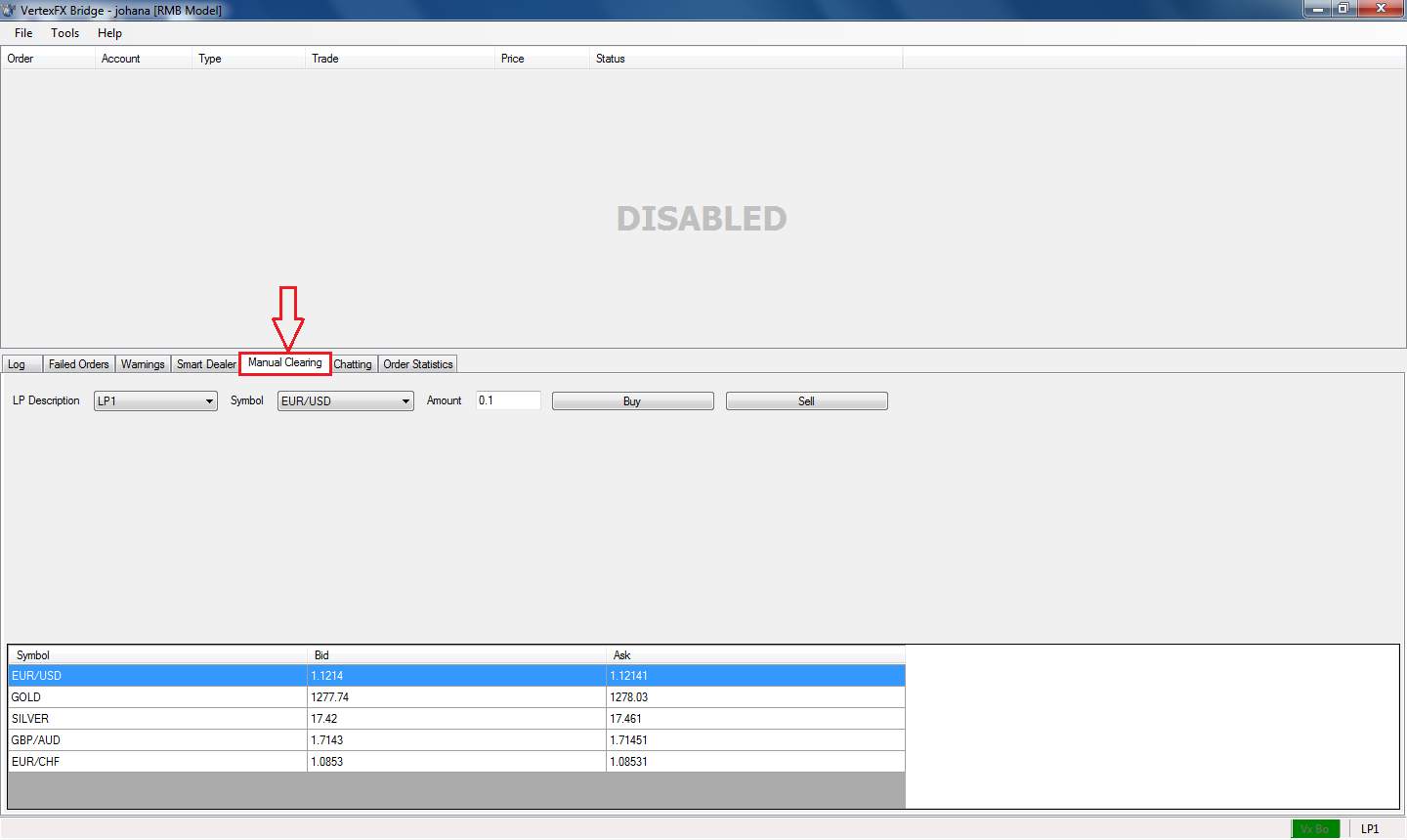Select the Smart Dealer tab
This screenshot has height=840, width=1407.
tap(206, 364)
